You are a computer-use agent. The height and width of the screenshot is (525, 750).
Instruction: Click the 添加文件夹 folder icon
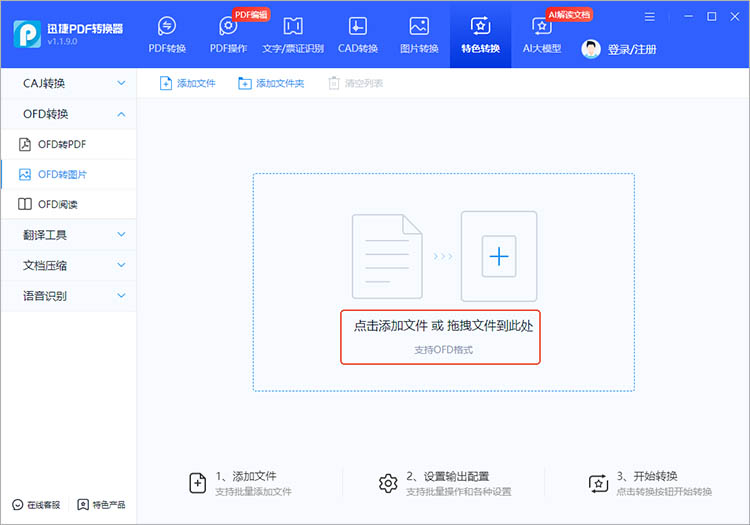tap(244, 84)
